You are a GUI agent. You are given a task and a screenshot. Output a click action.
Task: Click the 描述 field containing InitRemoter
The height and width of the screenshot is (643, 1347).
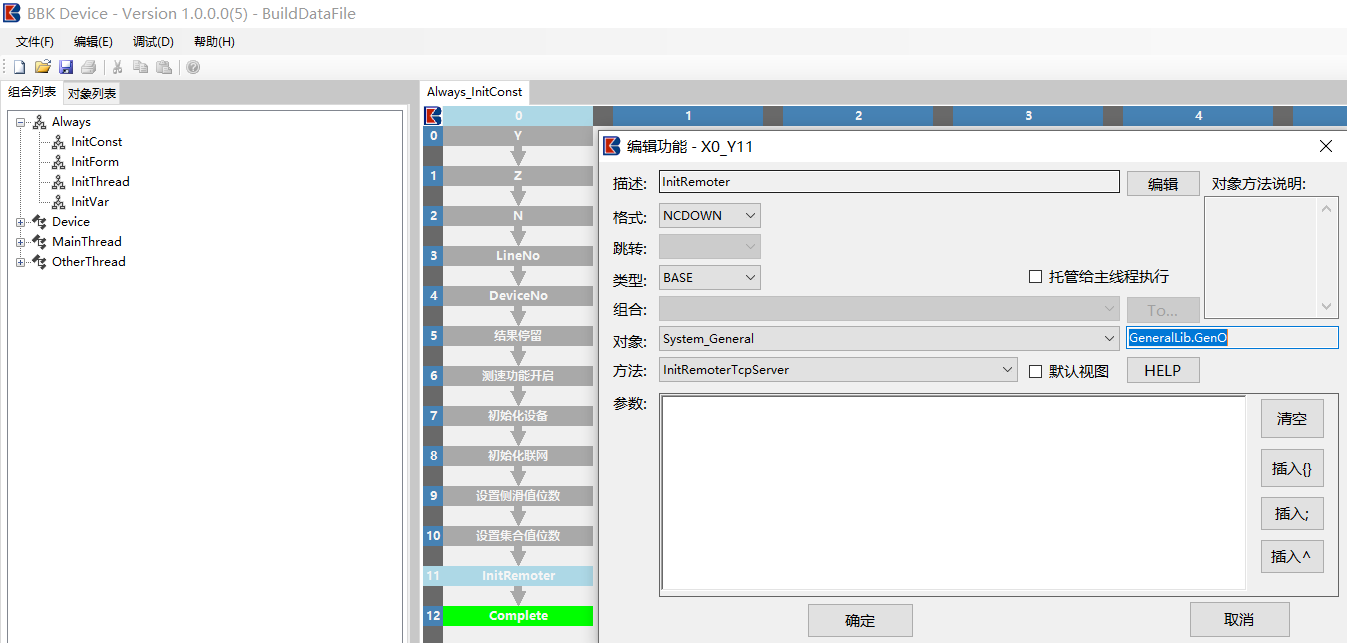(889, 182)
